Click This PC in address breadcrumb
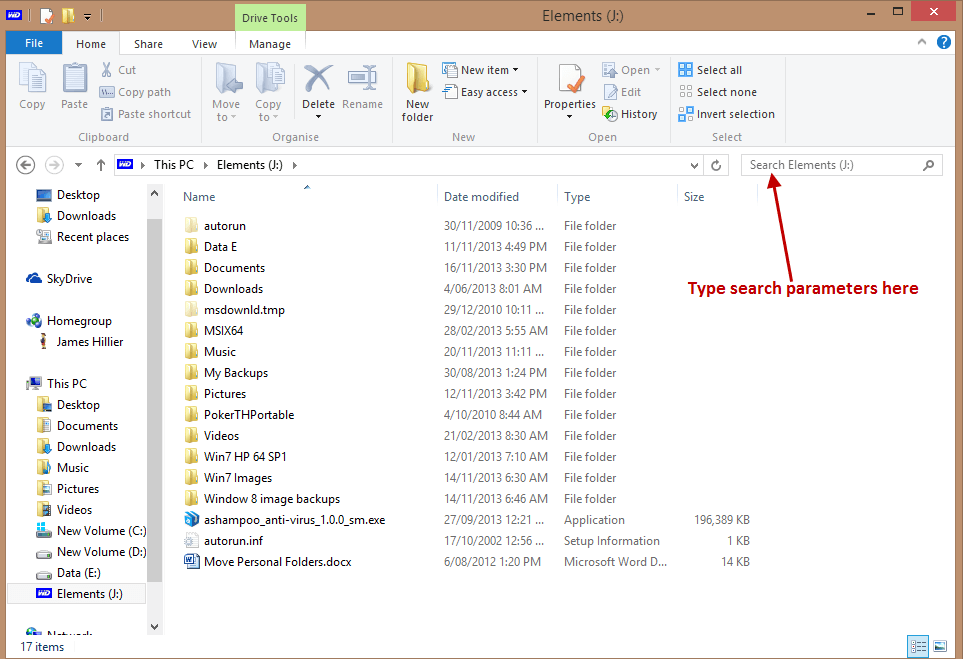 point(174,165)
